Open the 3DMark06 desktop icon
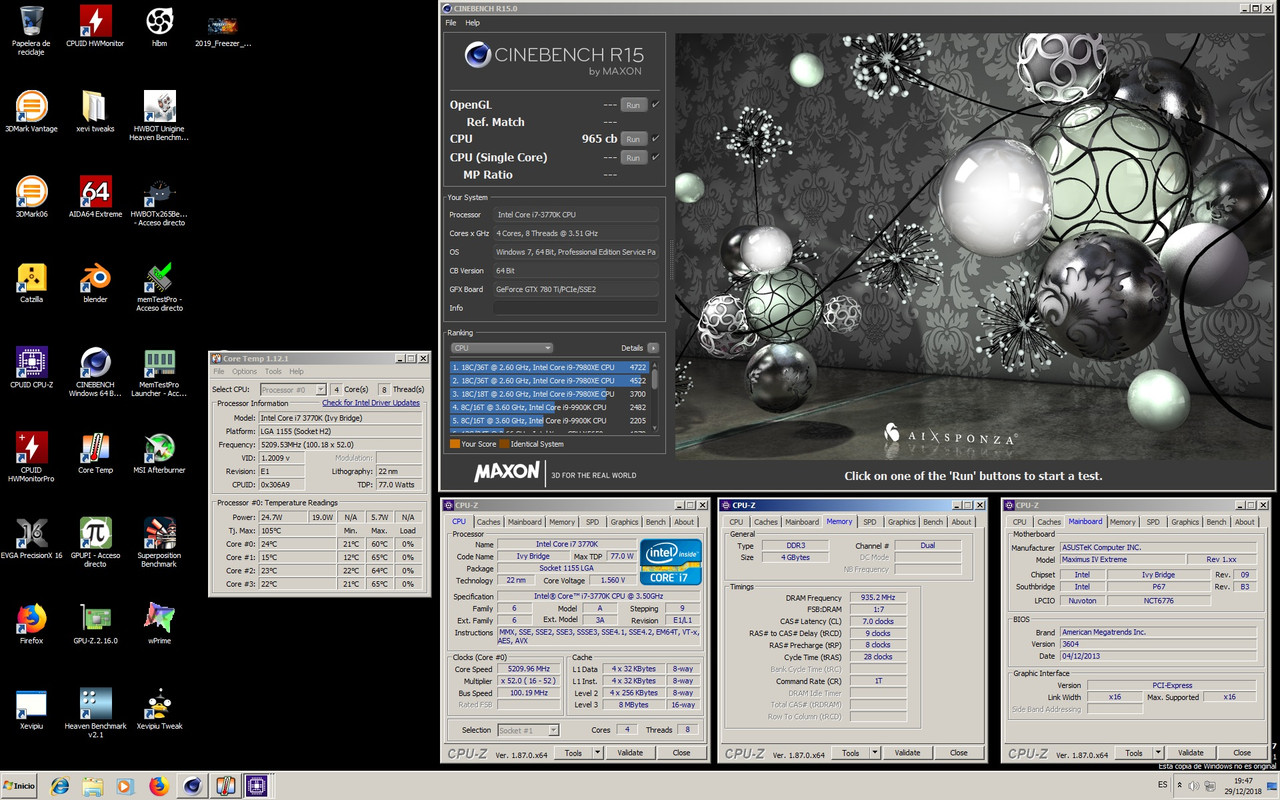 31,198
